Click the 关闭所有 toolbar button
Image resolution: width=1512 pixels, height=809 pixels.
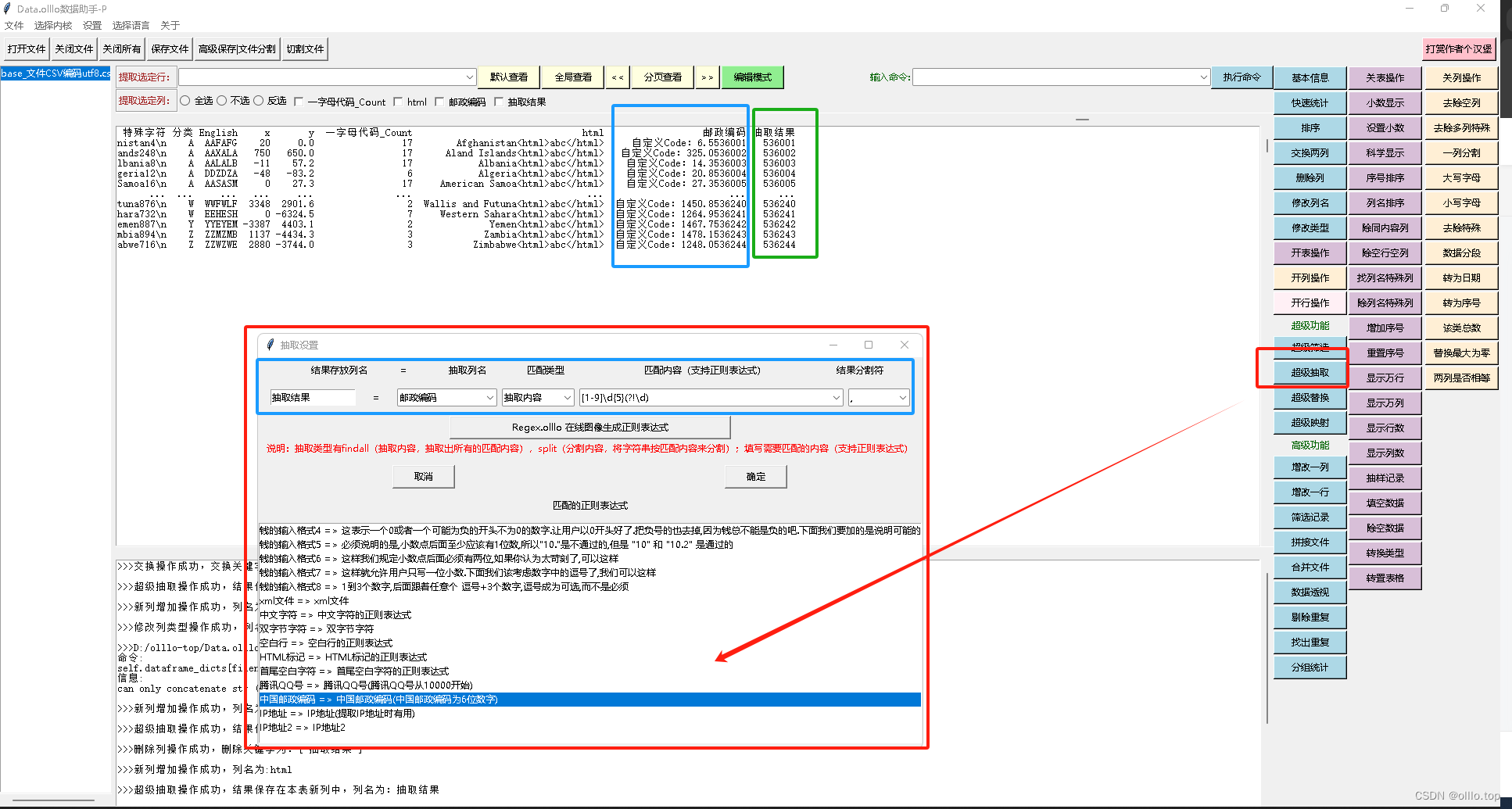click(122, 49)
